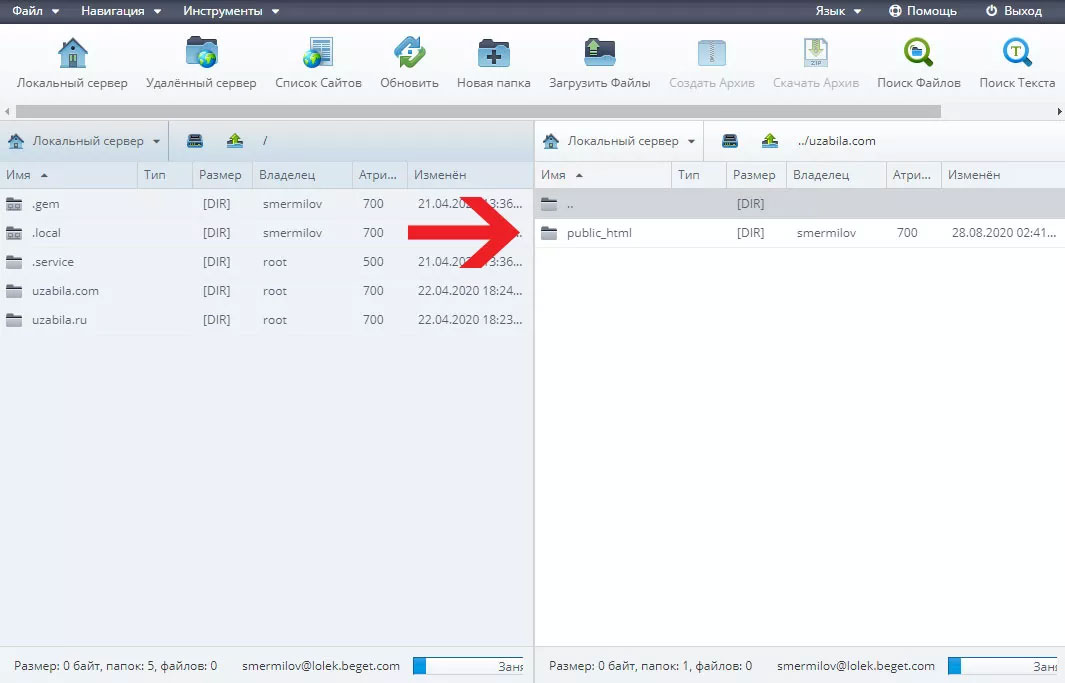
Task: Click right panel drive icon
Action: (x=730, y=141)
